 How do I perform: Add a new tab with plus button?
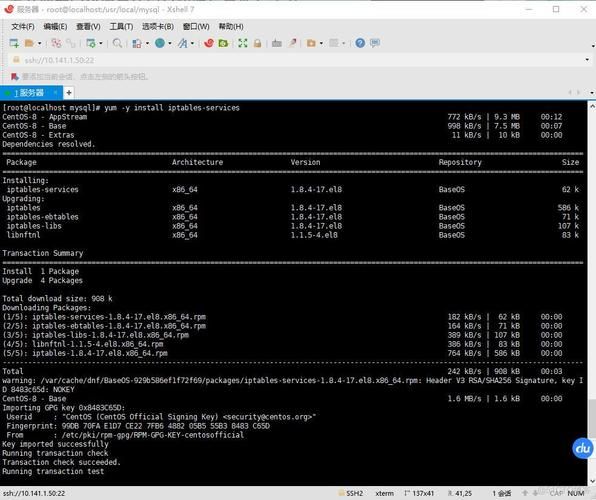click(x=69, y=92)
